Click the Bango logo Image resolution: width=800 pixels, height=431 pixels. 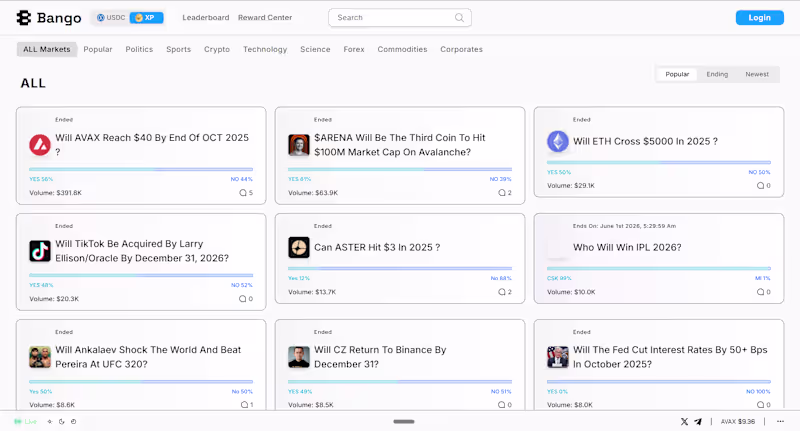(x=48, y=18)
